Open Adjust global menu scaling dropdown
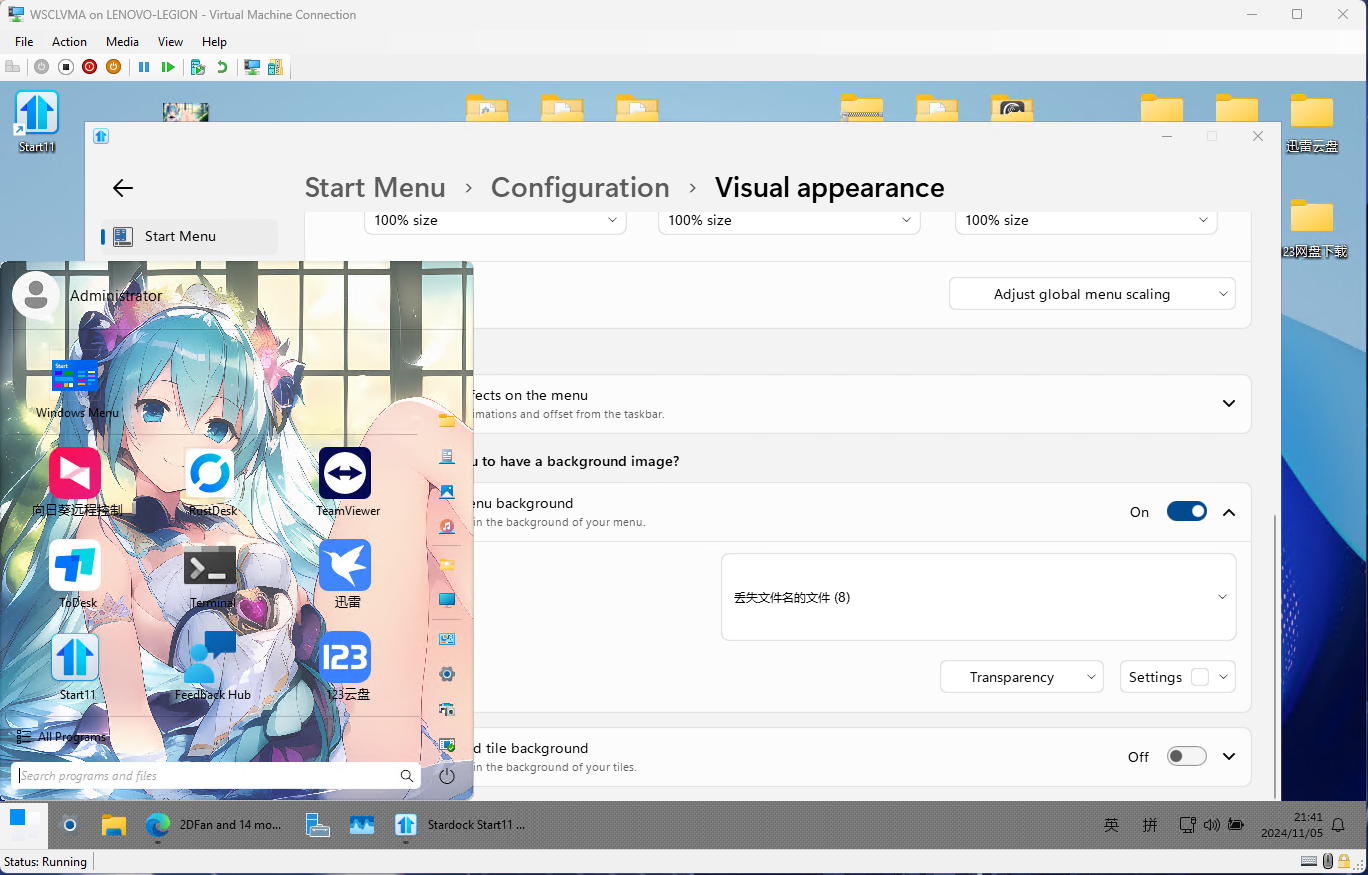 [x=1092, y=294]
